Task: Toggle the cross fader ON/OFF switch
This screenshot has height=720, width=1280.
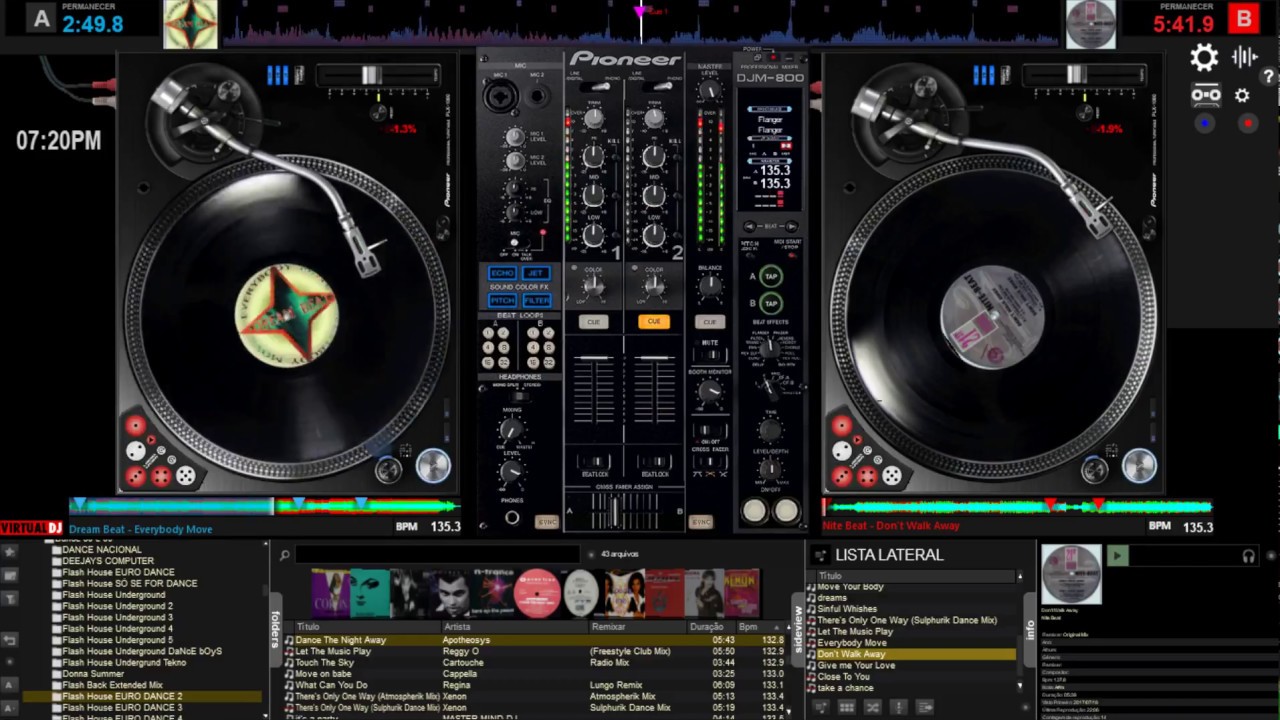Action: 710,431
